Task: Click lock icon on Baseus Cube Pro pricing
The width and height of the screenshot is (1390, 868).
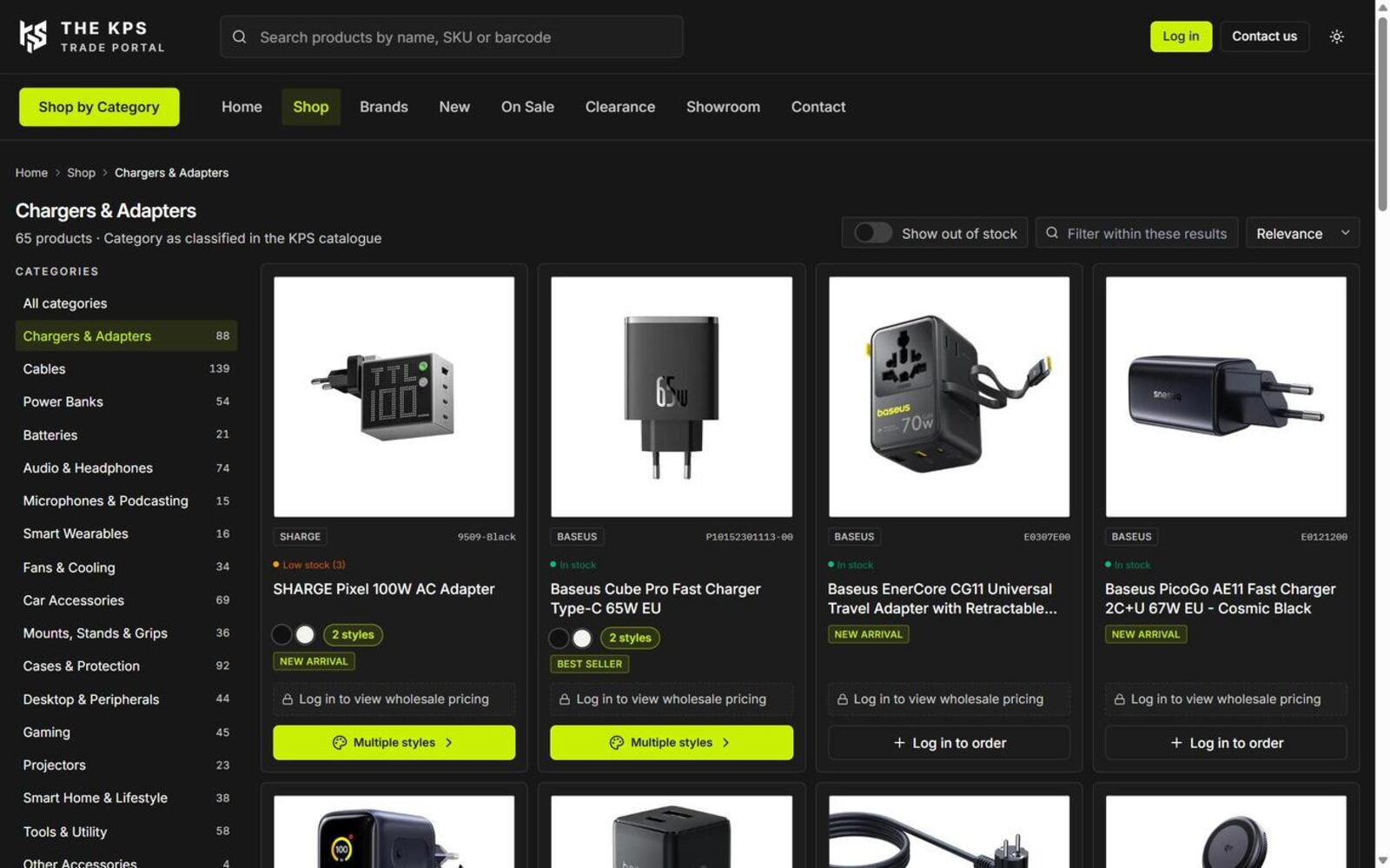Action: coord(565,699)
